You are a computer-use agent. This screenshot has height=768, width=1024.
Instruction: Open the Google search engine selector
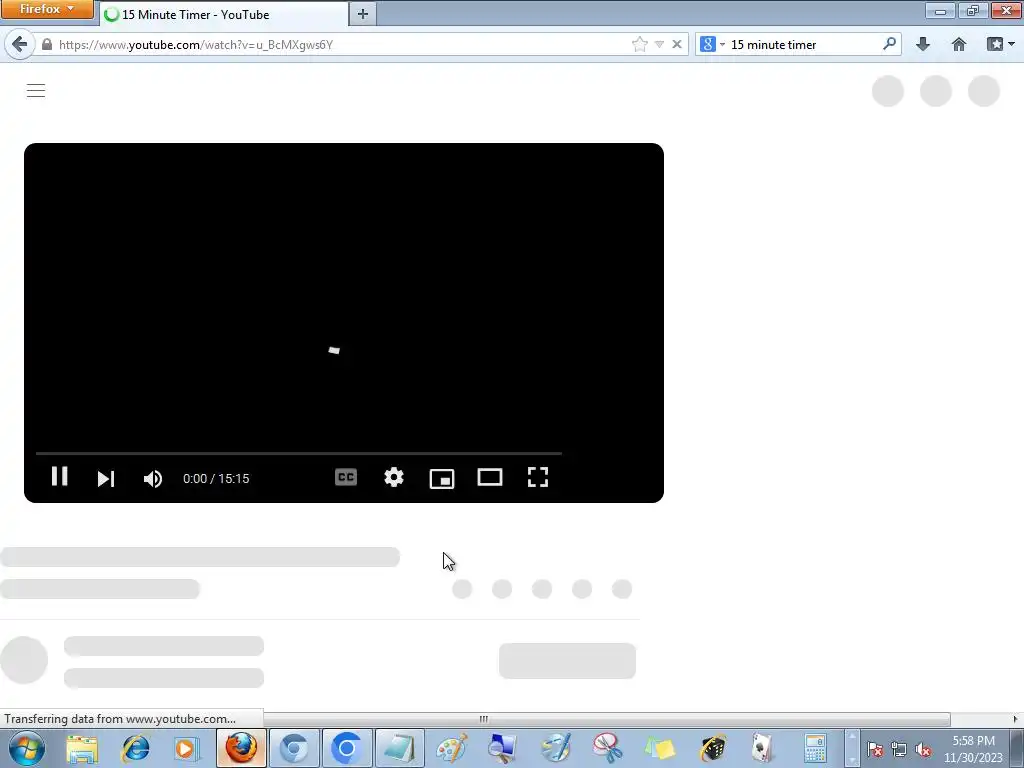[x=712, y=44]
